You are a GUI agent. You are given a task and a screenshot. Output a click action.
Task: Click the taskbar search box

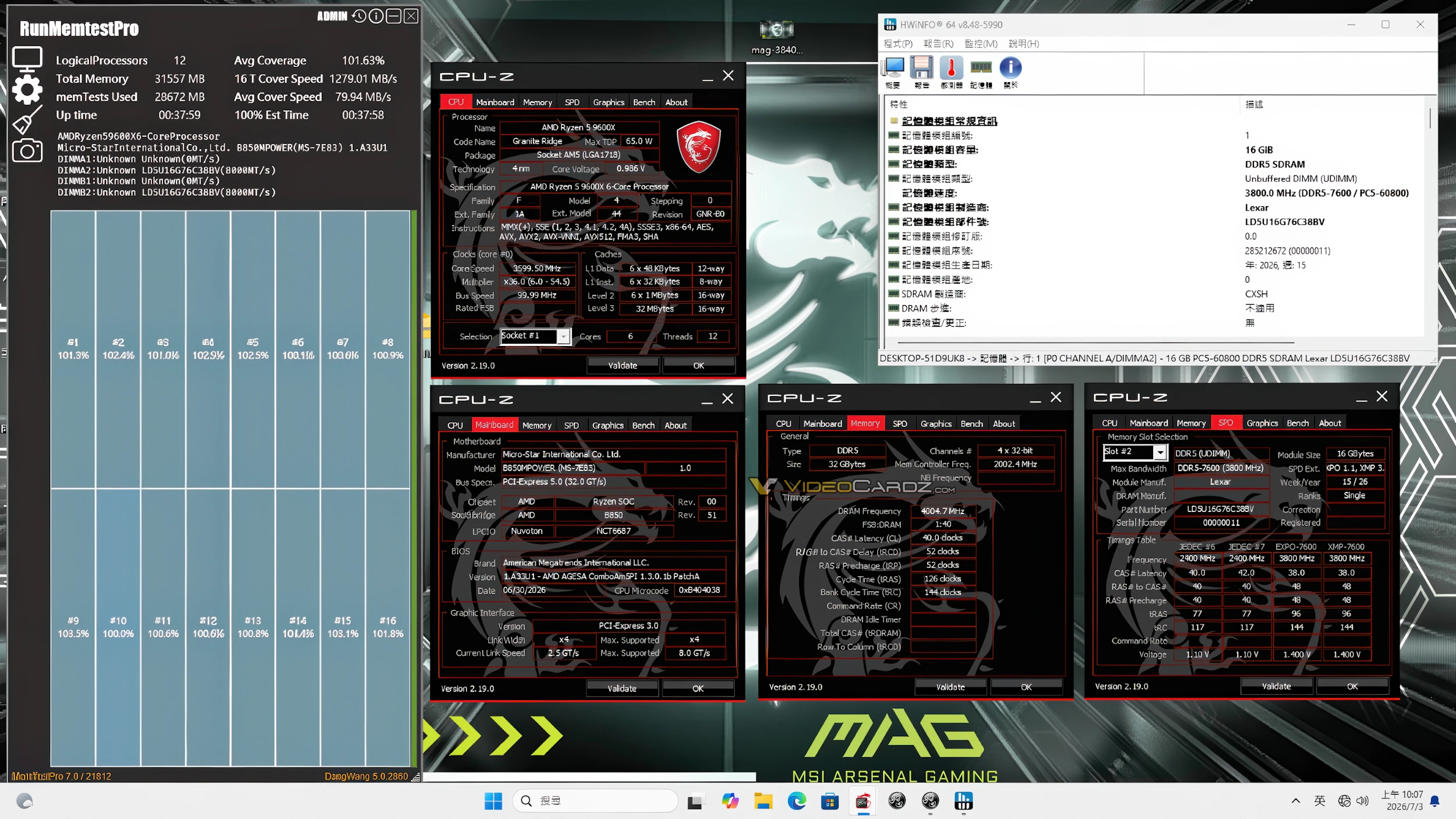(595, 801)
